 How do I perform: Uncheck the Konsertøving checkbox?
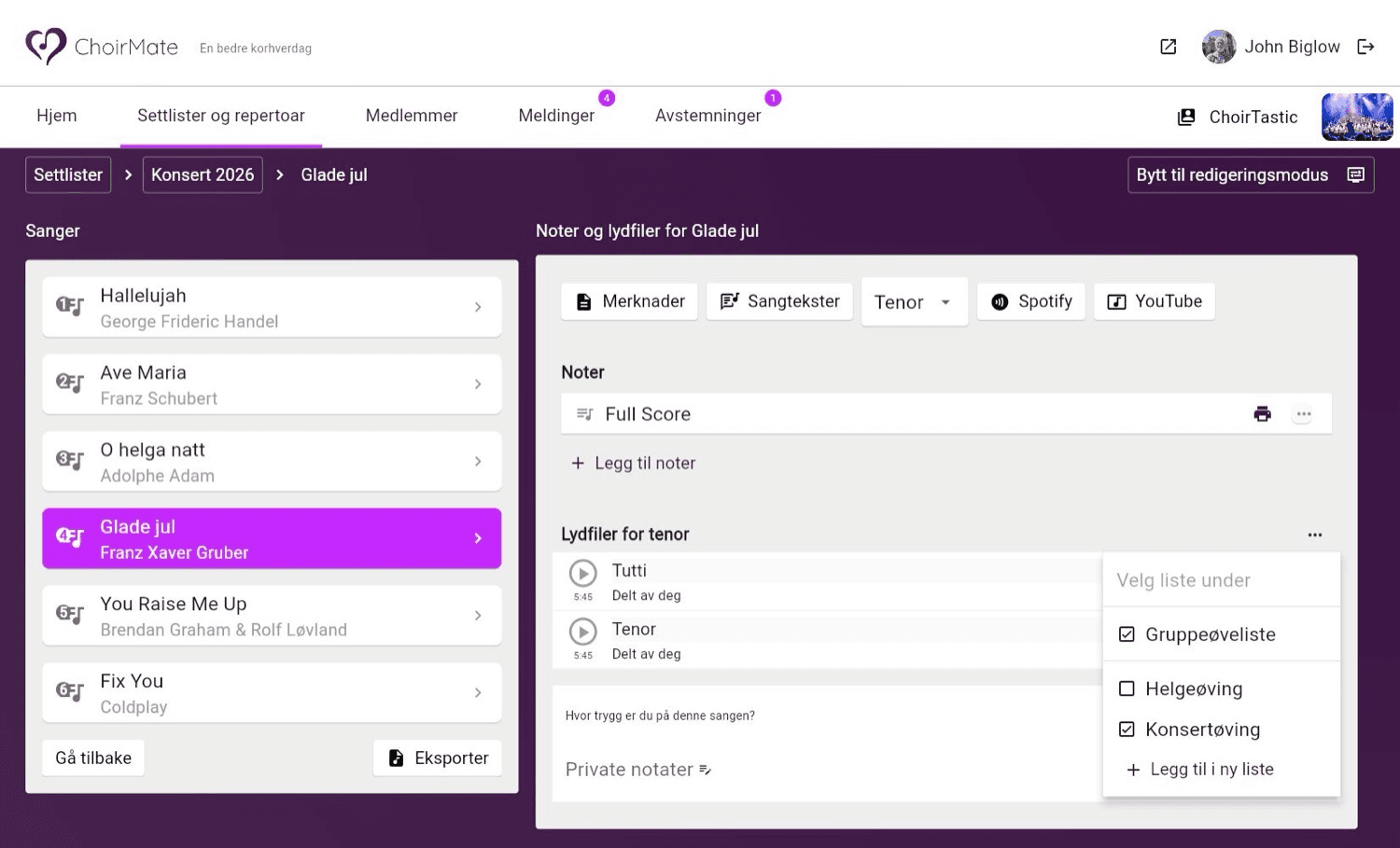1127,730
